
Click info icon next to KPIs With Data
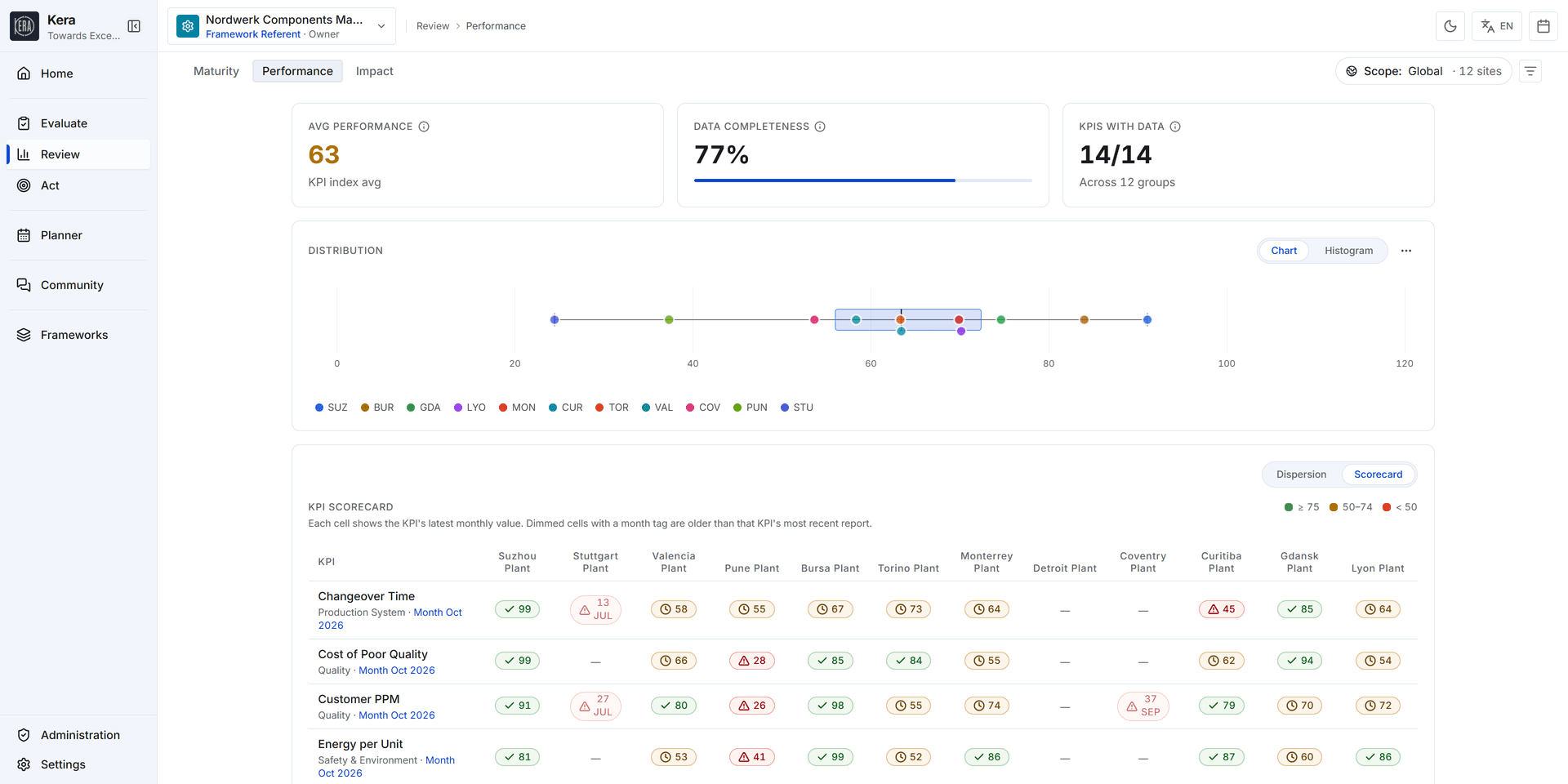point(1175,127)
